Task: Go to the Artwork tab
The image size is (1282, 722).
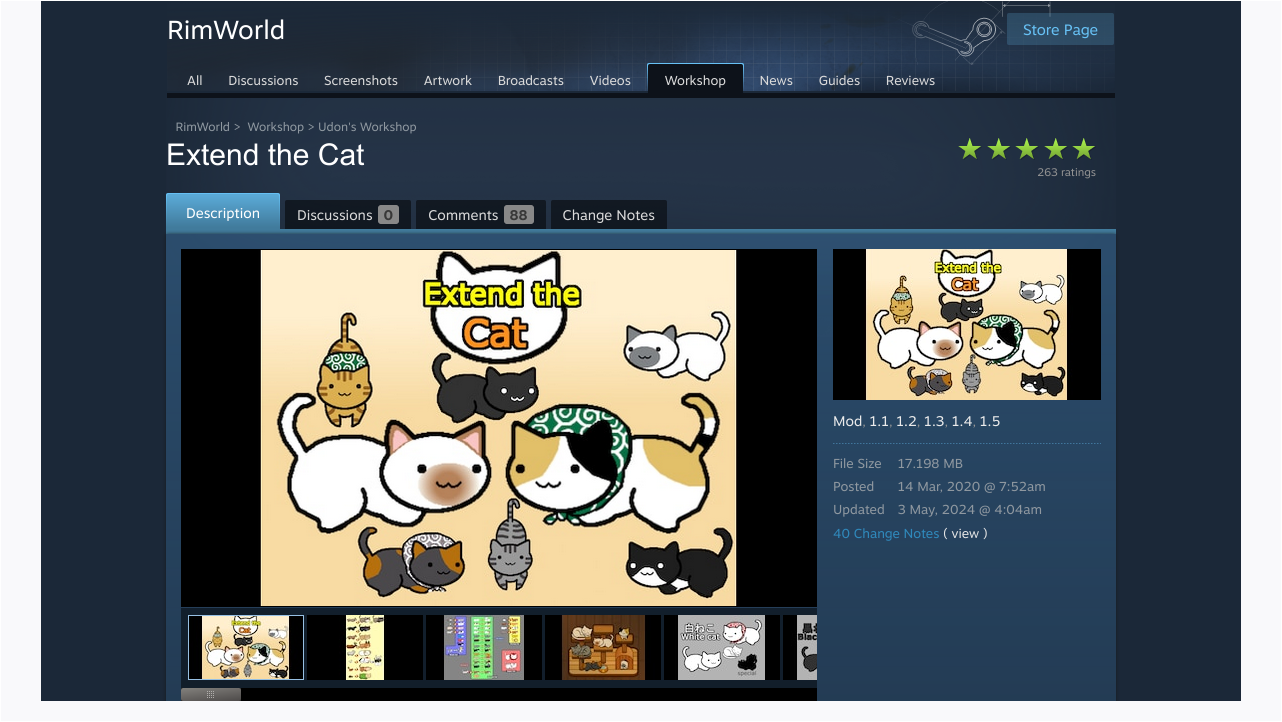Action: 448,80
